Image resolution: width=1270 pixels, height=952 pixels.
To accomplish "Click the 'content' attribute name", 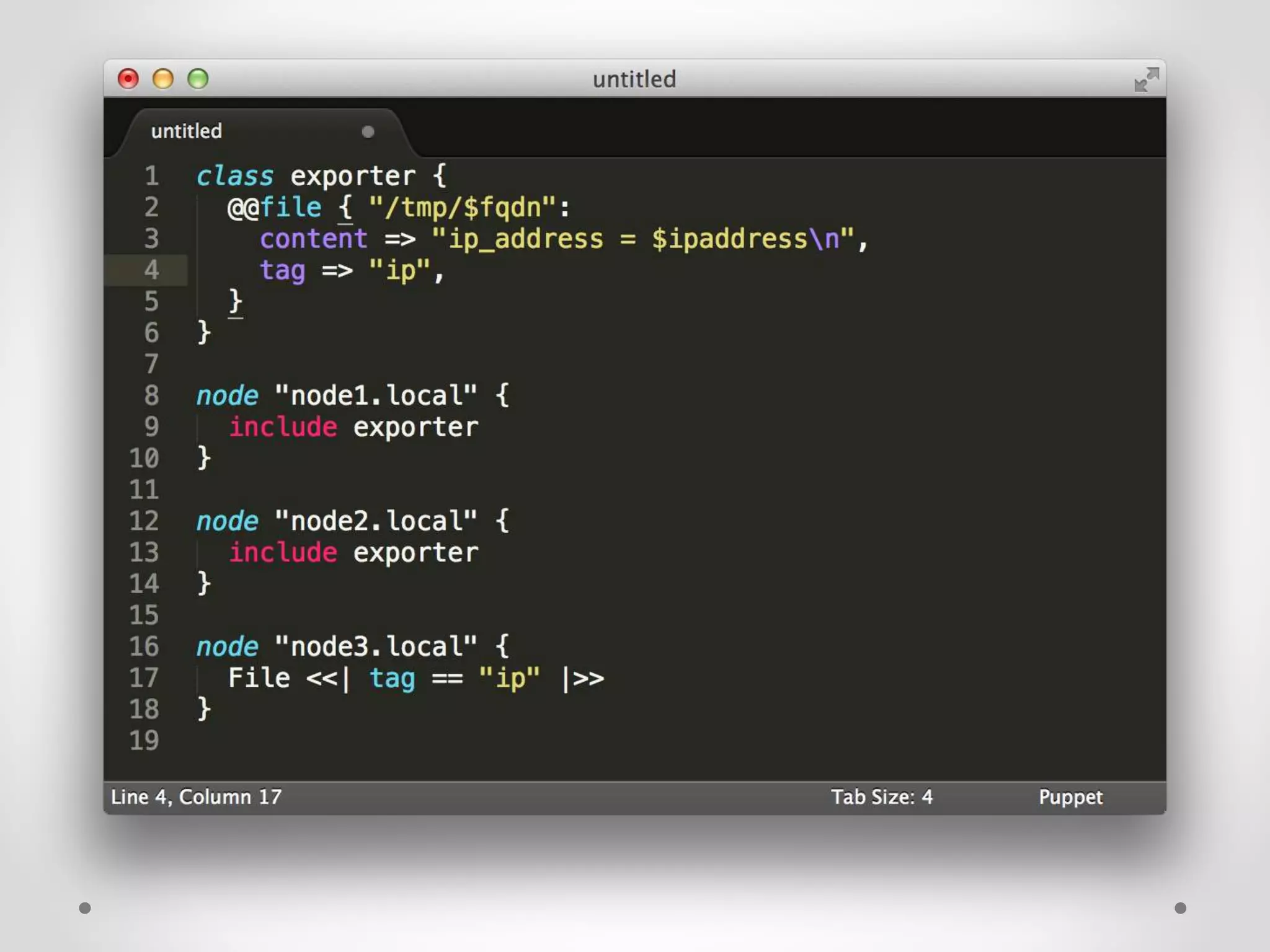I will 314,239.
